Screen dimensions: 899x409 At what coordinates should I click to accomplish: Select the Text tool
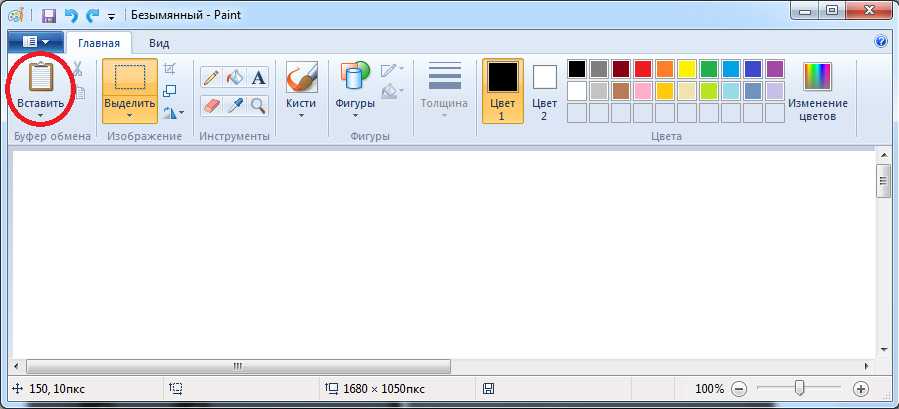coord(258,78)
